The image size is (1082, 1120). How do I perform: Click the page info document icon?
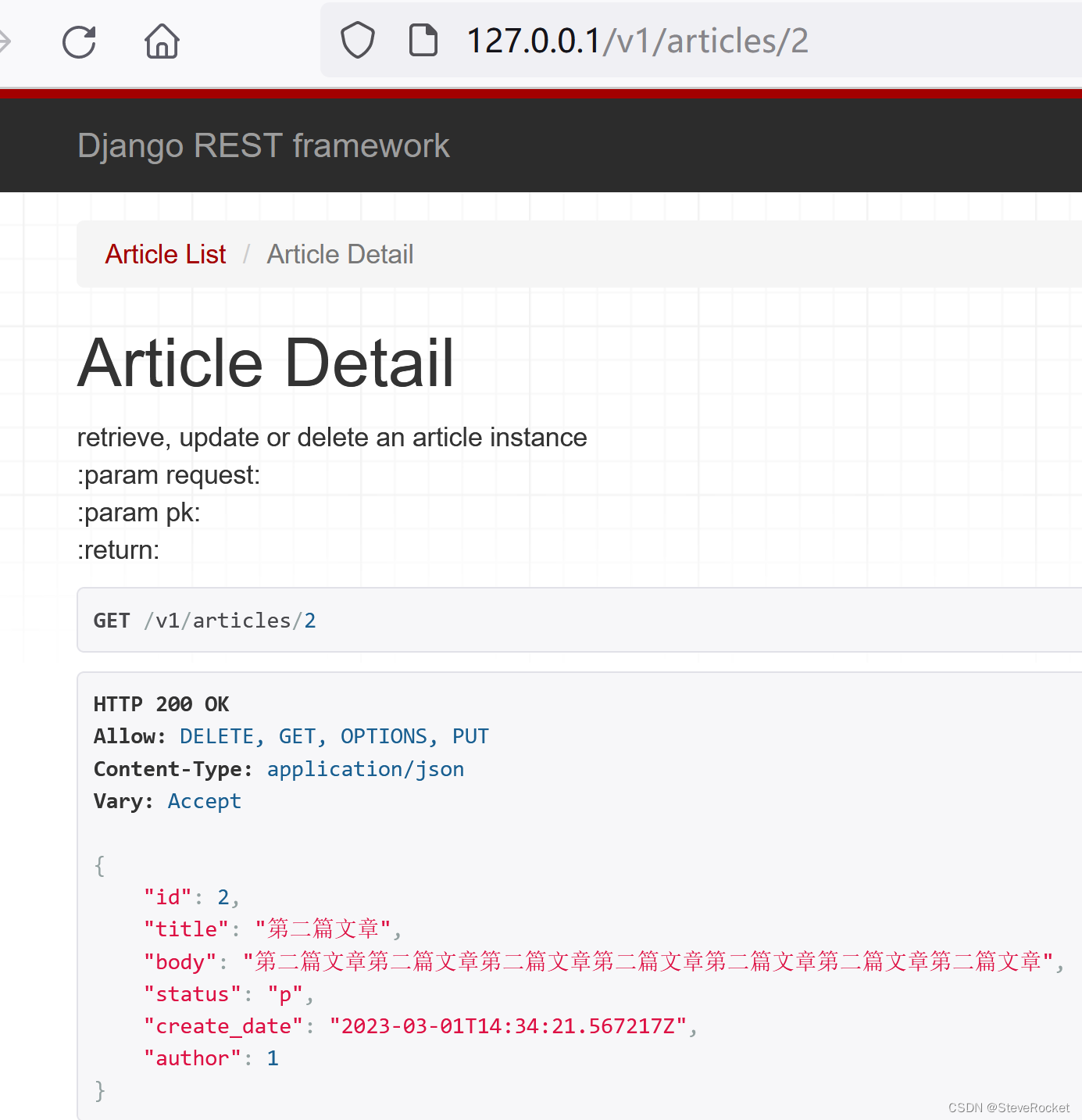click(x=423, y=41)
